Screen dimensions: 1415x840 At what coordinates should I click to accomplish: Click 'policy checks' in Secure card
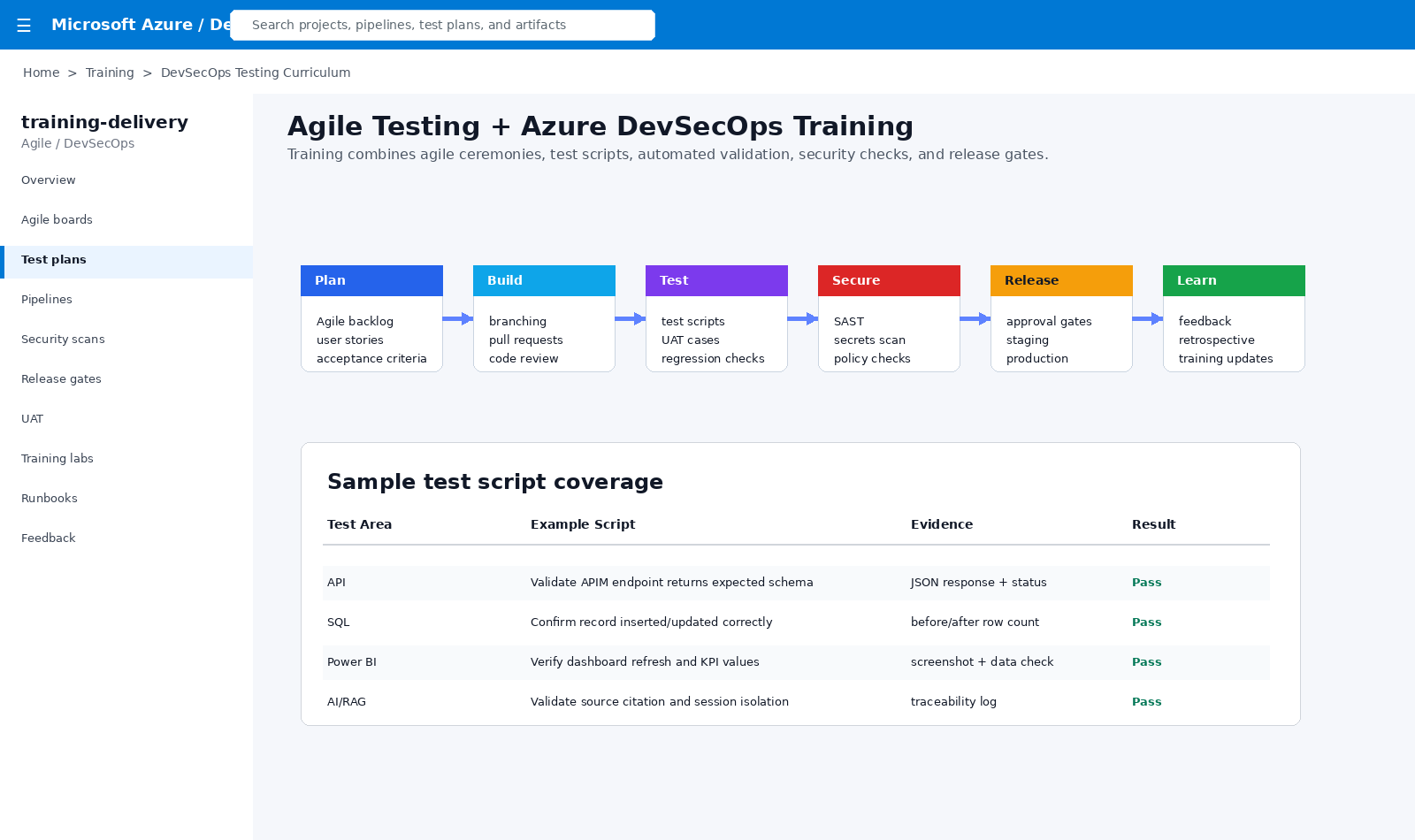872,359
